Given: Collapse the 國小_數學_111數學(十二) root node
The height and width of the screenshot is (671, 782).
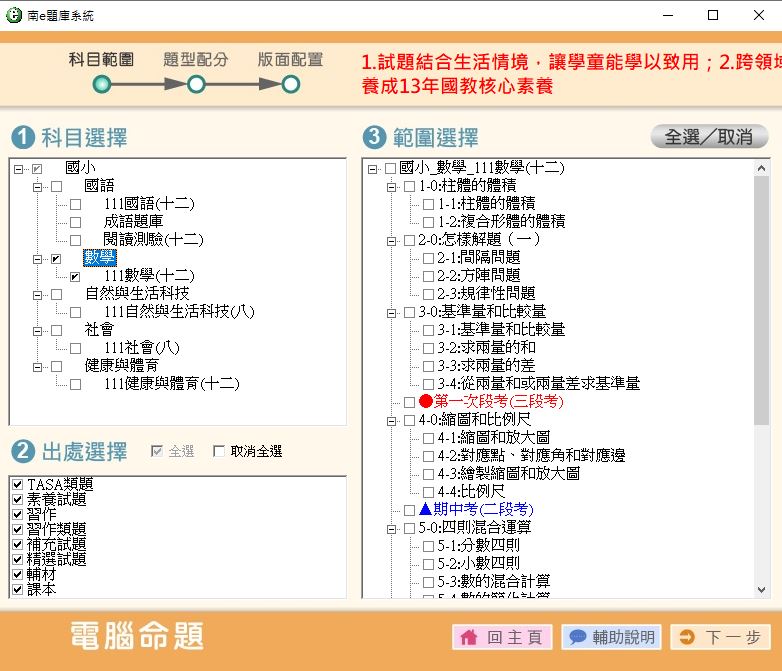Looking at the screenshot, I should pyautogui.click(x=372, y=170).
